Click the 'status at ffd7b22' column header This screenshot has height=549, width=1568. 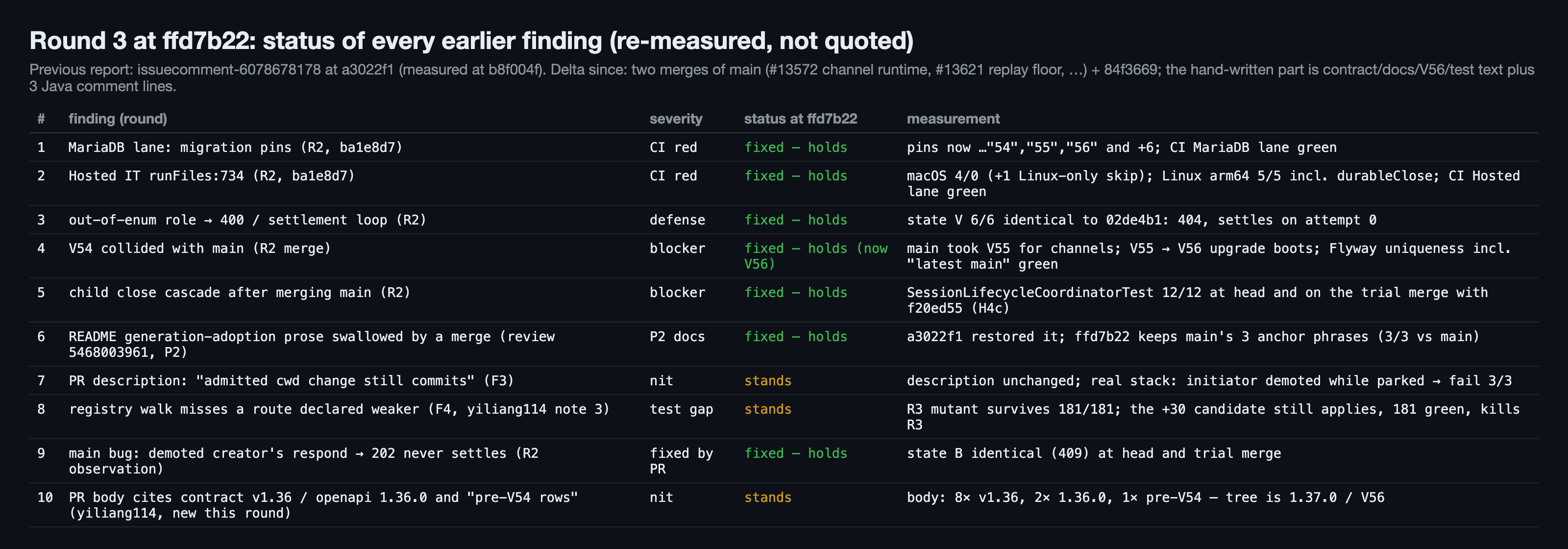tap(801, 119)
